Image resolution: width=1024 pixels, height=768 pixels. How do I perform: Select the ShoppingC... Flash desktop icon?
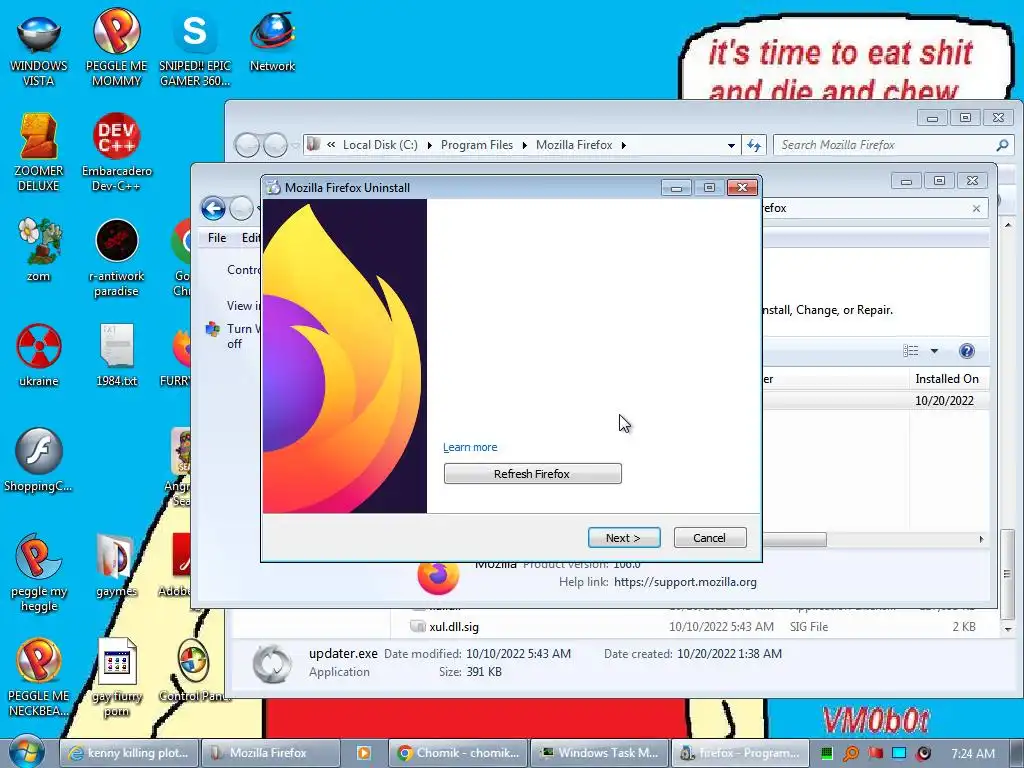pos(39,460)
